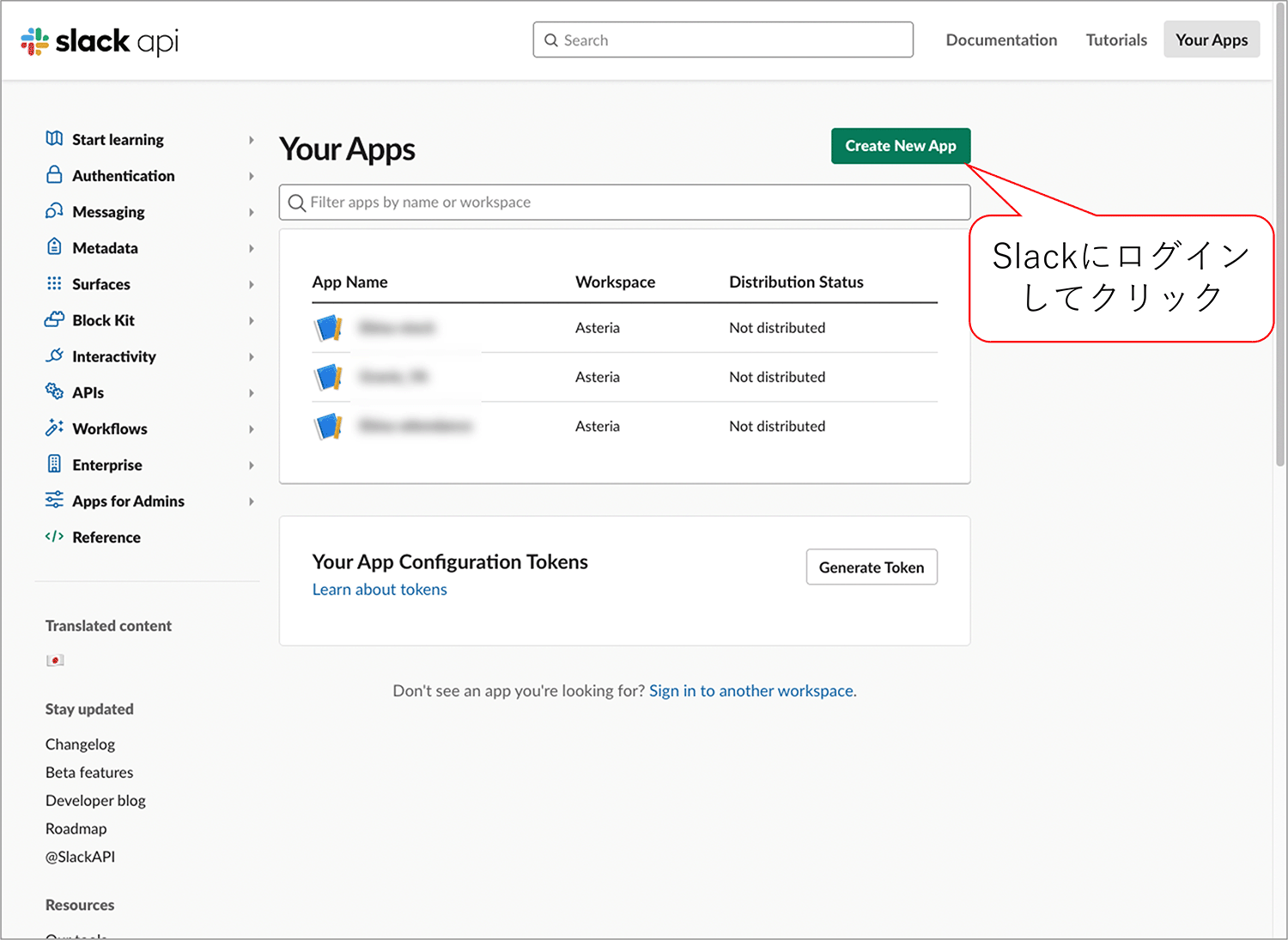Open the Tutorials nav item
The width and height of the screenshot is (1288, 940).
tap(1116, 40)
